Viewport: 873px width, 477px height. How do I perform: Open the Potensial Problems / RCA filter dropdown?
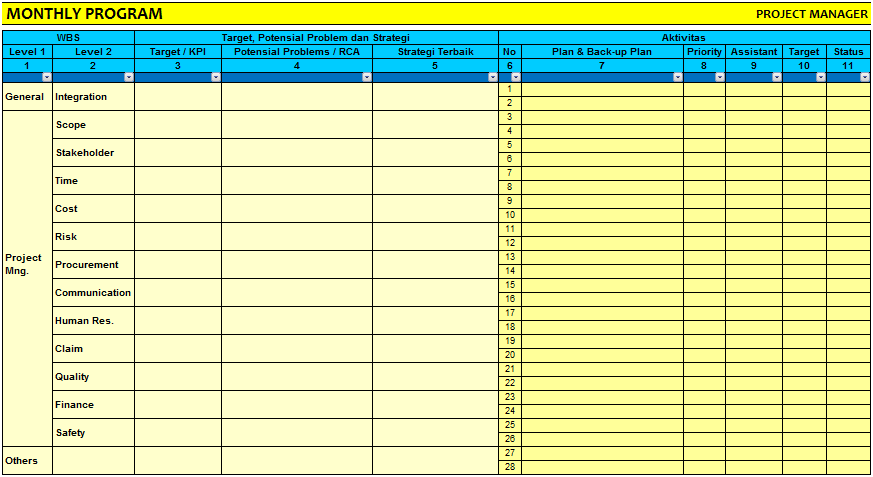366,77
